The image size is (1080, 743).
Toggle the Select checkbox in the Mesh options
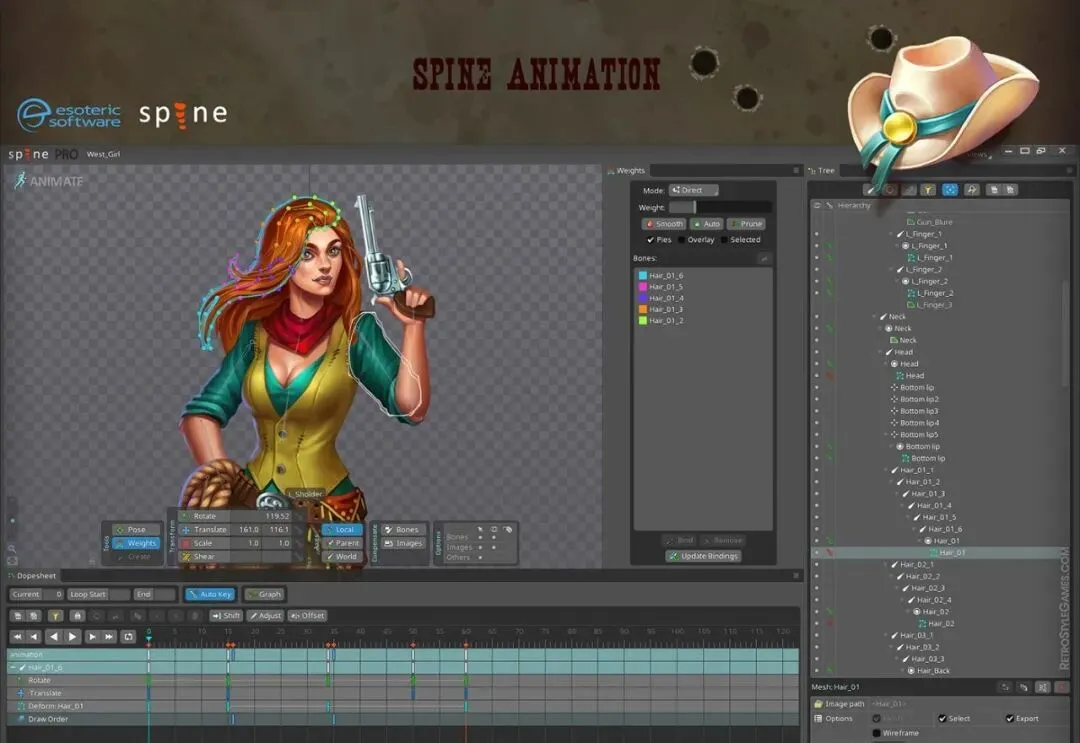[942, 718]
